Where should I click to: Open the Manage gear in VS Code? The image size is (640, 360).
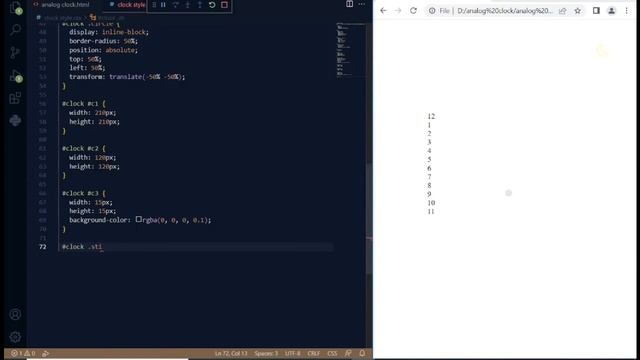(x=15, y=337)
